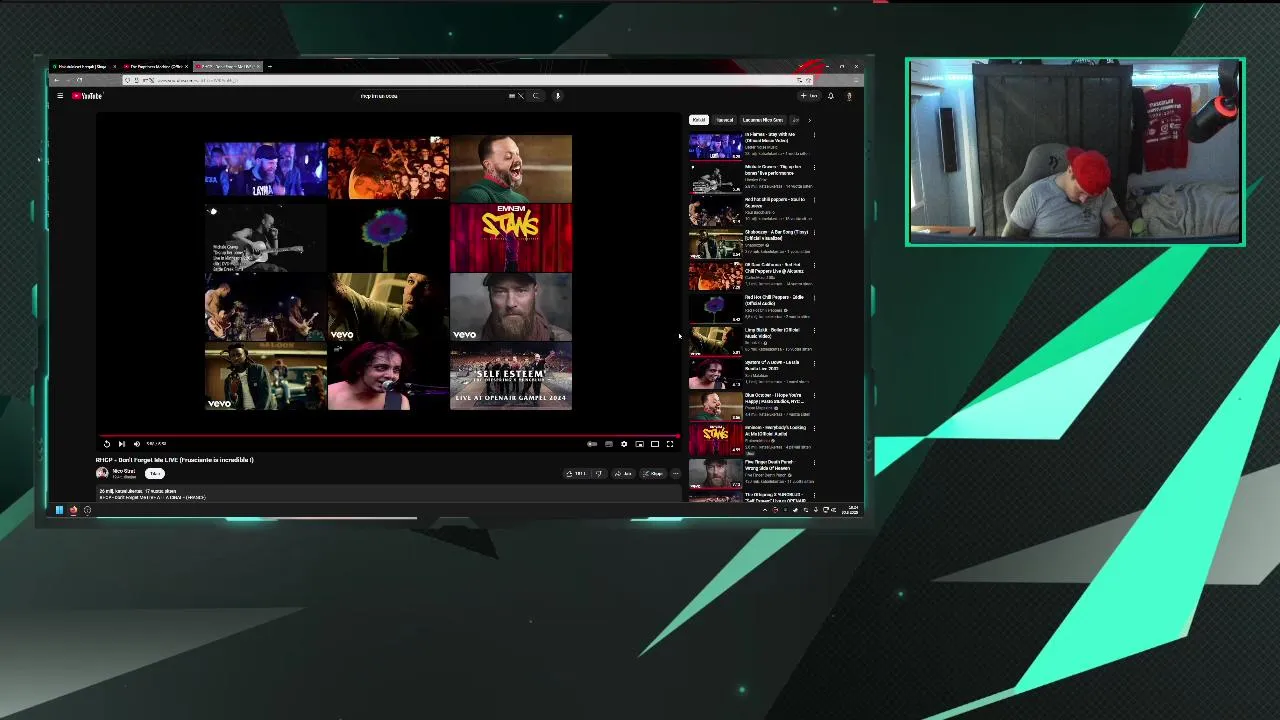This screenshot has height=720, width=1280.
Task: Open the Share dialog for video
Action: pyautogui.click(x=623, y=474)
